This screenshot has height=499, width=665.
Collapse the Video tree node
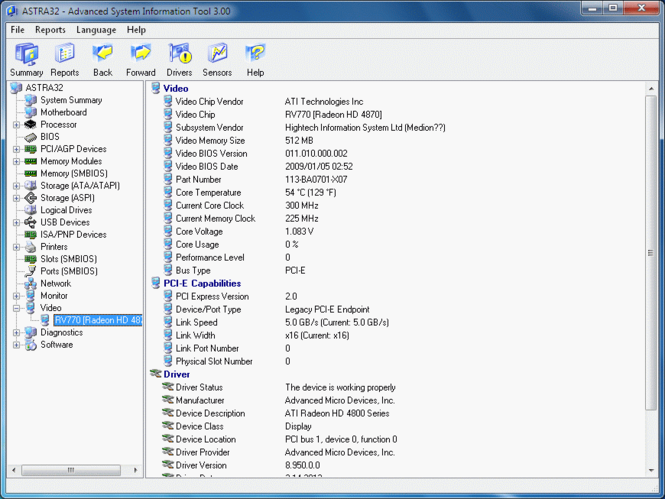pyautogui.click(x=16, y=308)
